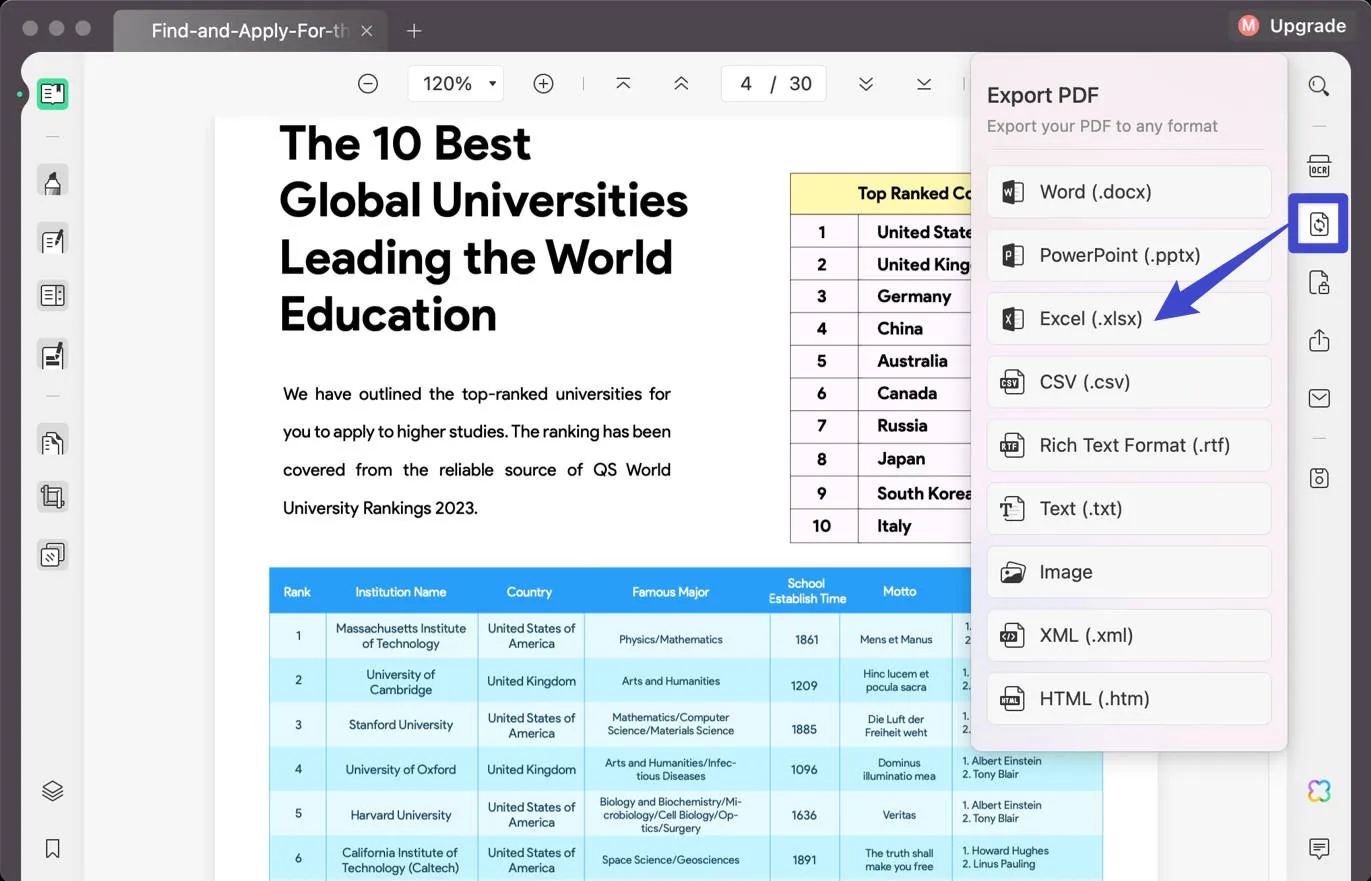
Task: Open the Organize Pages tool
Action: pyautogui.click(x=53, y=440)
